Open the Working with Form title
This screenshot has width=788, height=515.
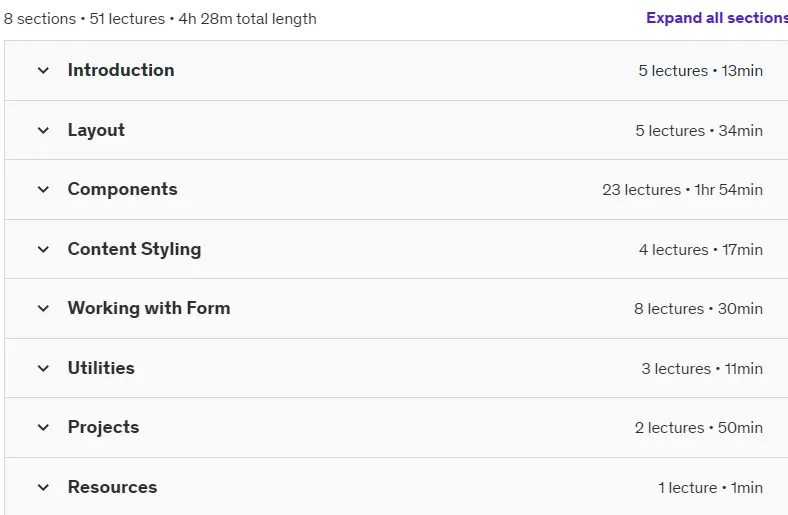(149, 308)
